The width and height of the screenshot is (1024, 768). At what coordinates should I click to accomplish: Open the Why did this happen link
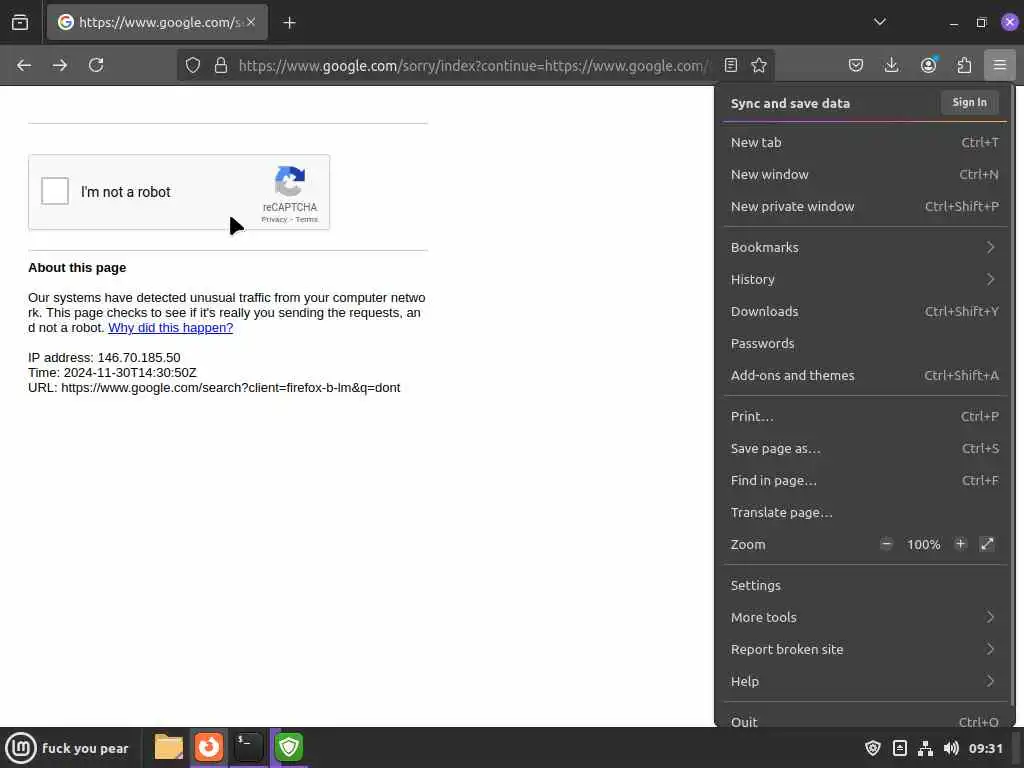(170, 328)
